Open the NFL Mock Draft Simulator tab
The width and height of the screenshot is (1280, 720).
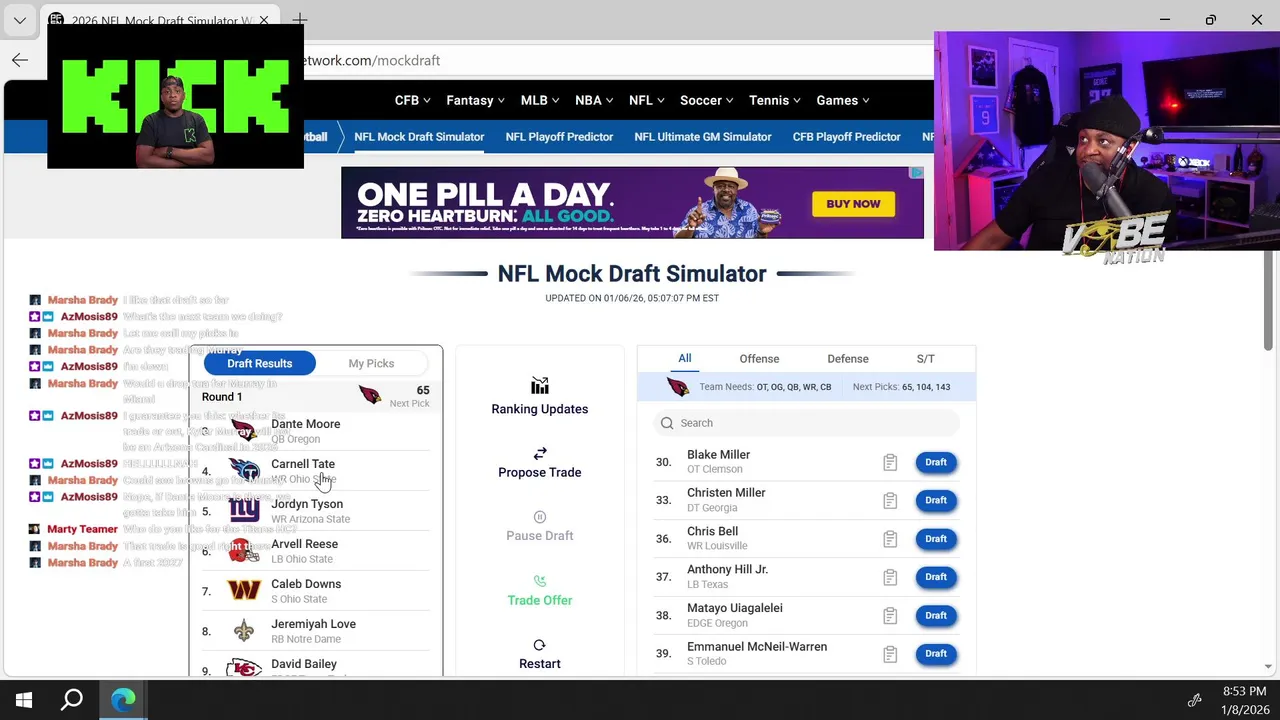[419, 137]
